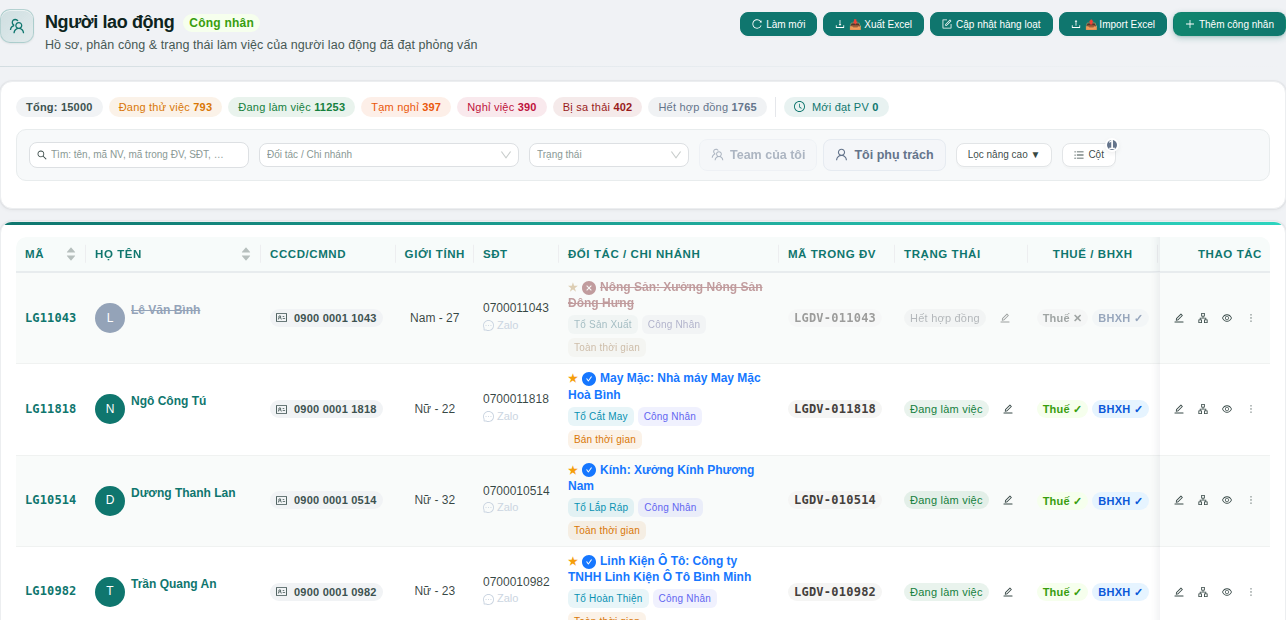This screenshot has height=620, width=1286.
Task: Open the Trạng thái filter dropdown
Action: pyautogui.click(x=609, y=155)
